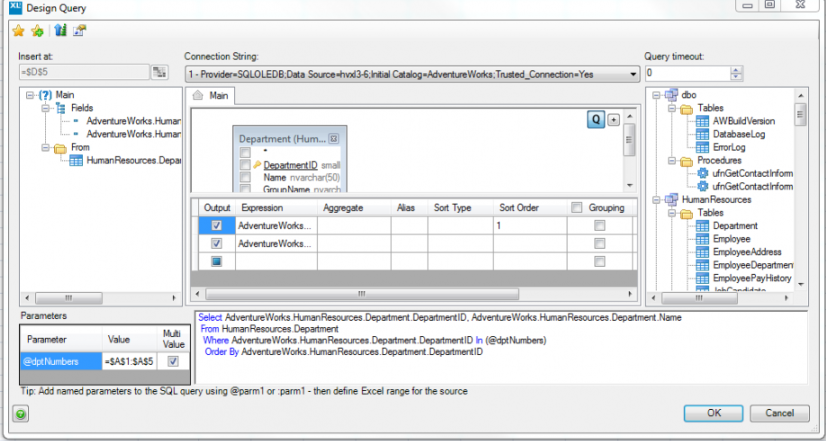This screenshot has width=826, height=441.
Task: Click the yellow star favorites icon
Action: pyautogui.click(x=17, y=31)
